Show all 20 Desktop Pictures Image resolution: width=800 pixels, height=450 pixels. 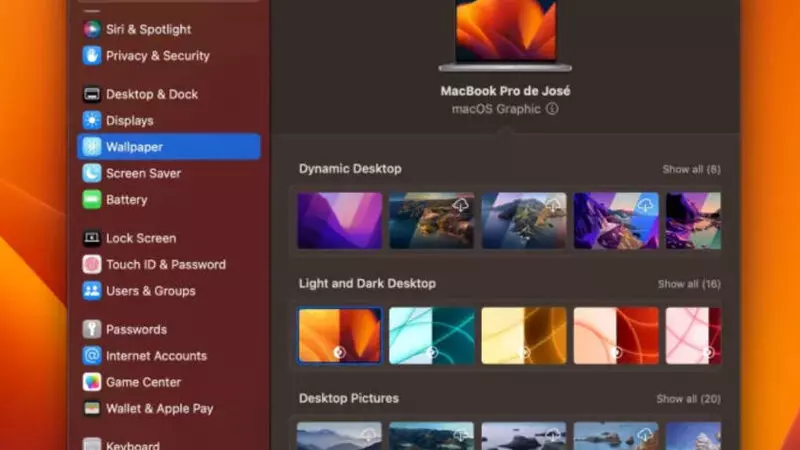[x=688, y=399]
